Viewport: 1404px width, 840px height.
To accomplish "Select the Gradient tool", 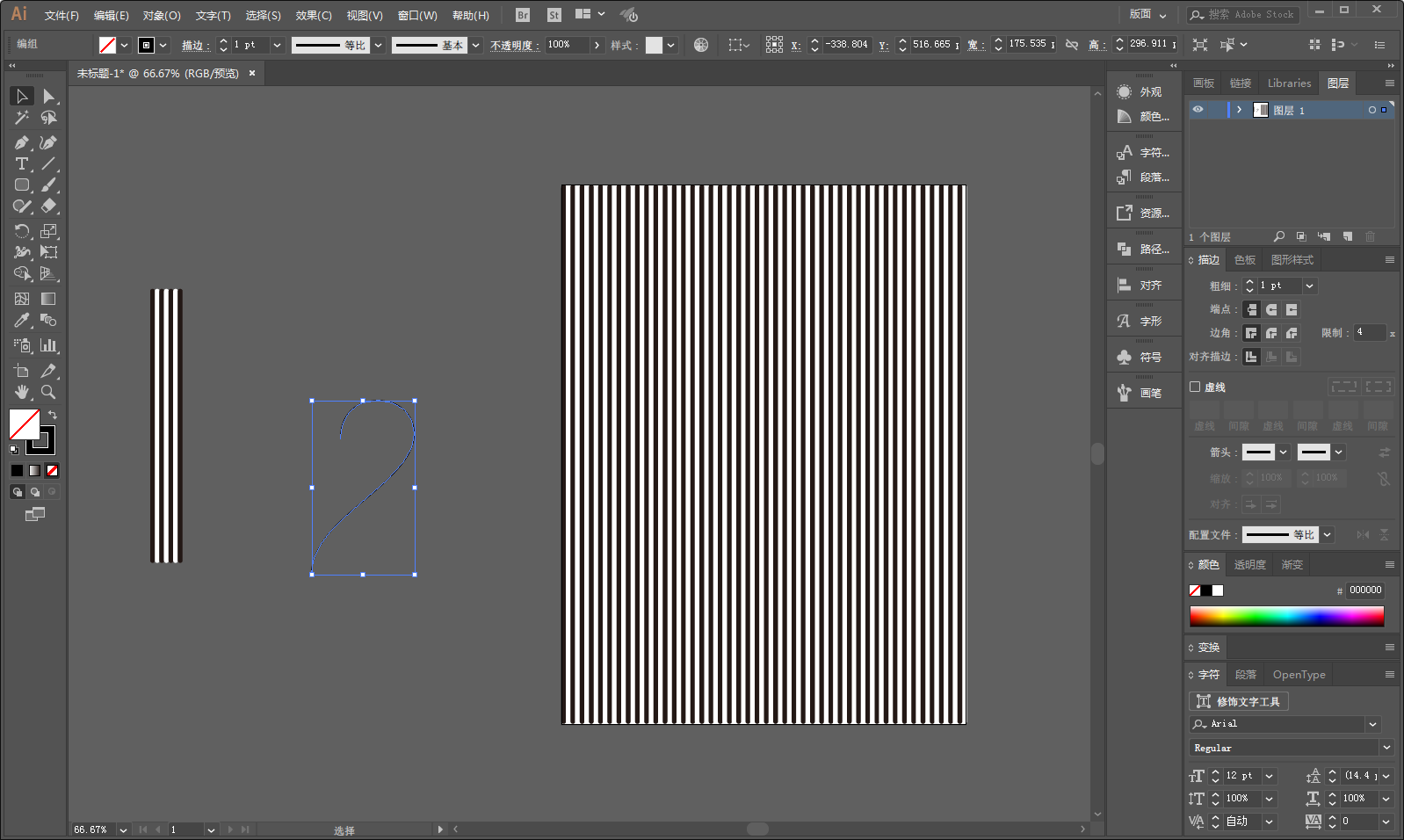I will tap(49, 299).
